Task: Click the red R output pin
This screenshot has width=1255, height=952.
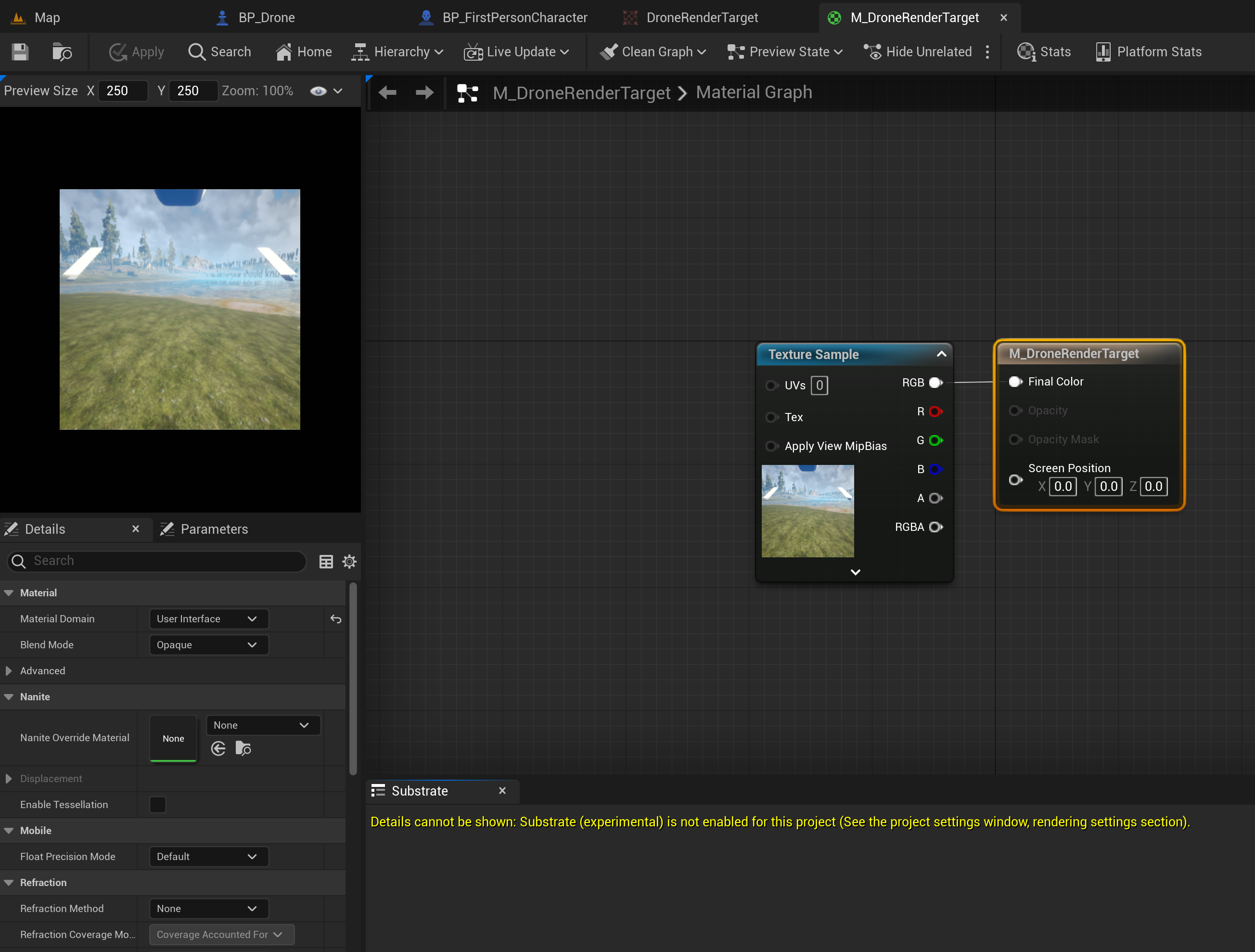Action: [936, 412]
